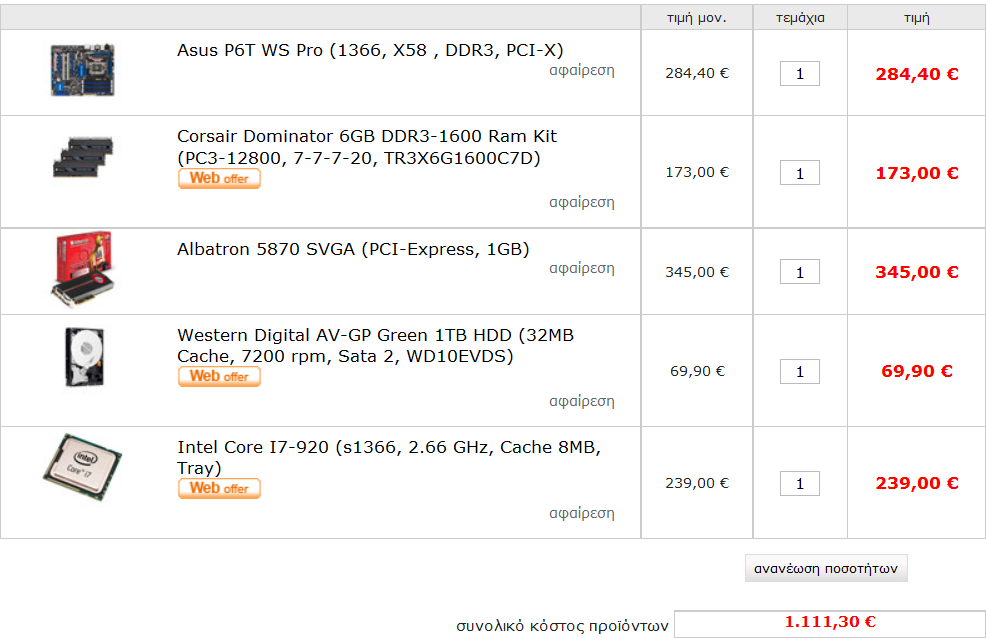Focus the quantity field for Western Digital HDD

(x=800, y=371)
